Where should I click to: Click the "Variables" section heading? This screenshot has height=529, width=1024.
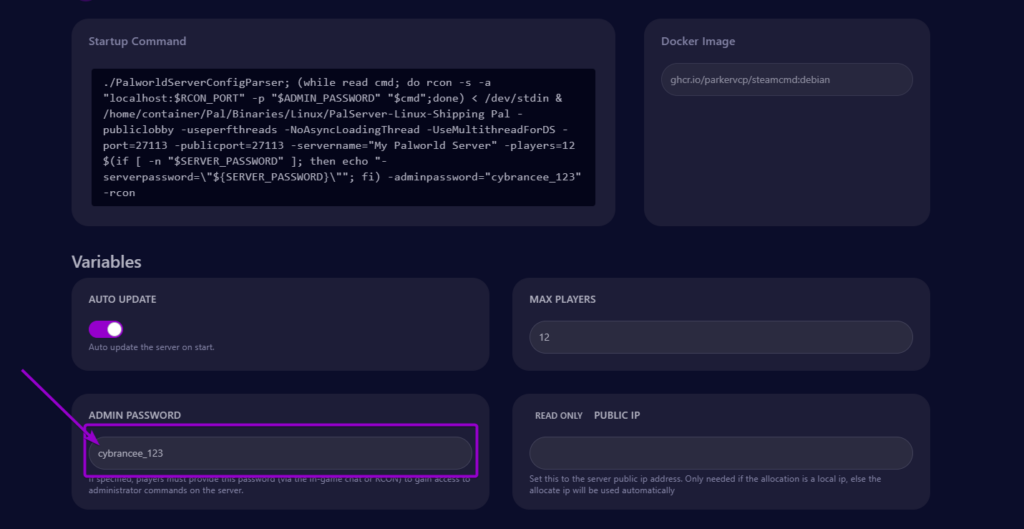106,262
